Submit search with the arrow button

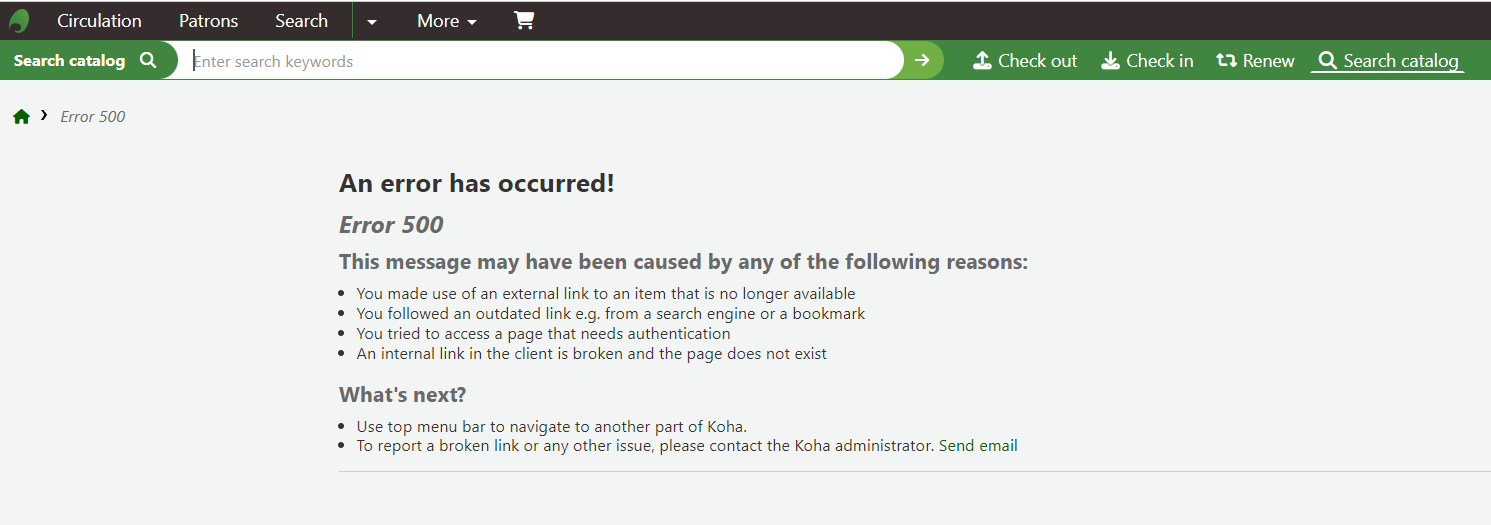(x=922, y=61)
